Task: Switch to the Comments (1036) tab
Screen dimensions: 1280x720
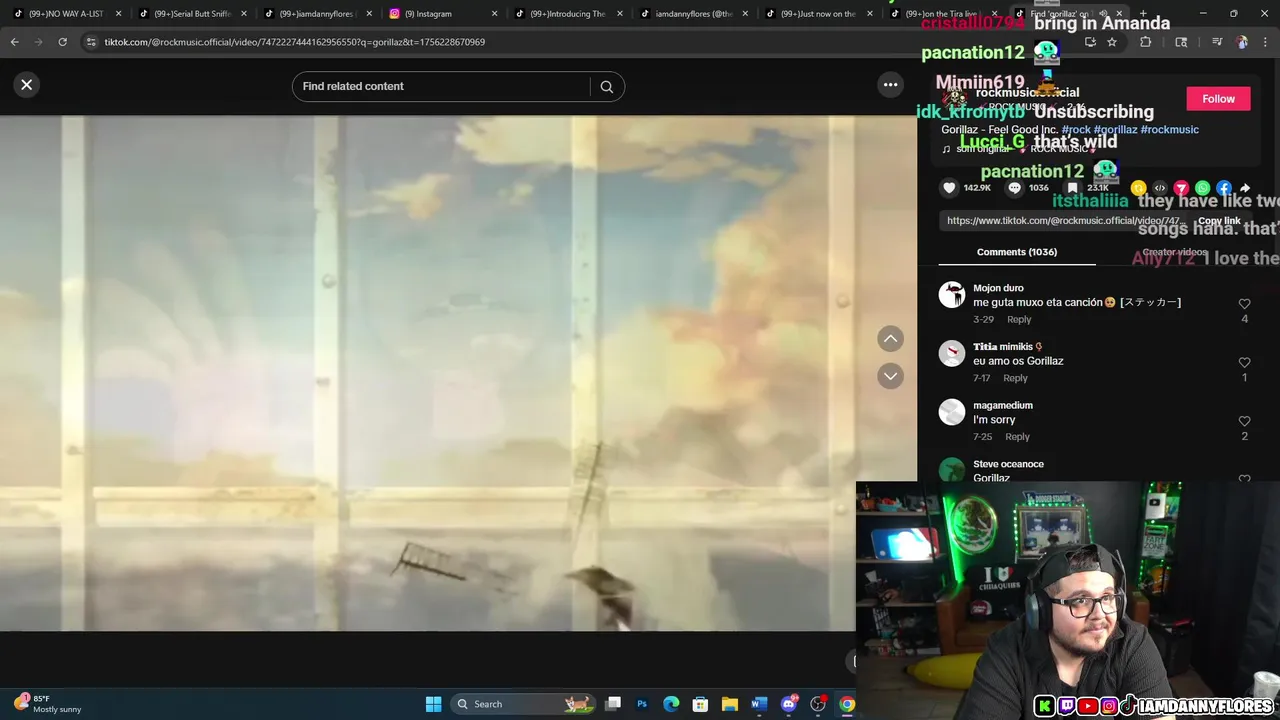Action: coord(1017,252)
